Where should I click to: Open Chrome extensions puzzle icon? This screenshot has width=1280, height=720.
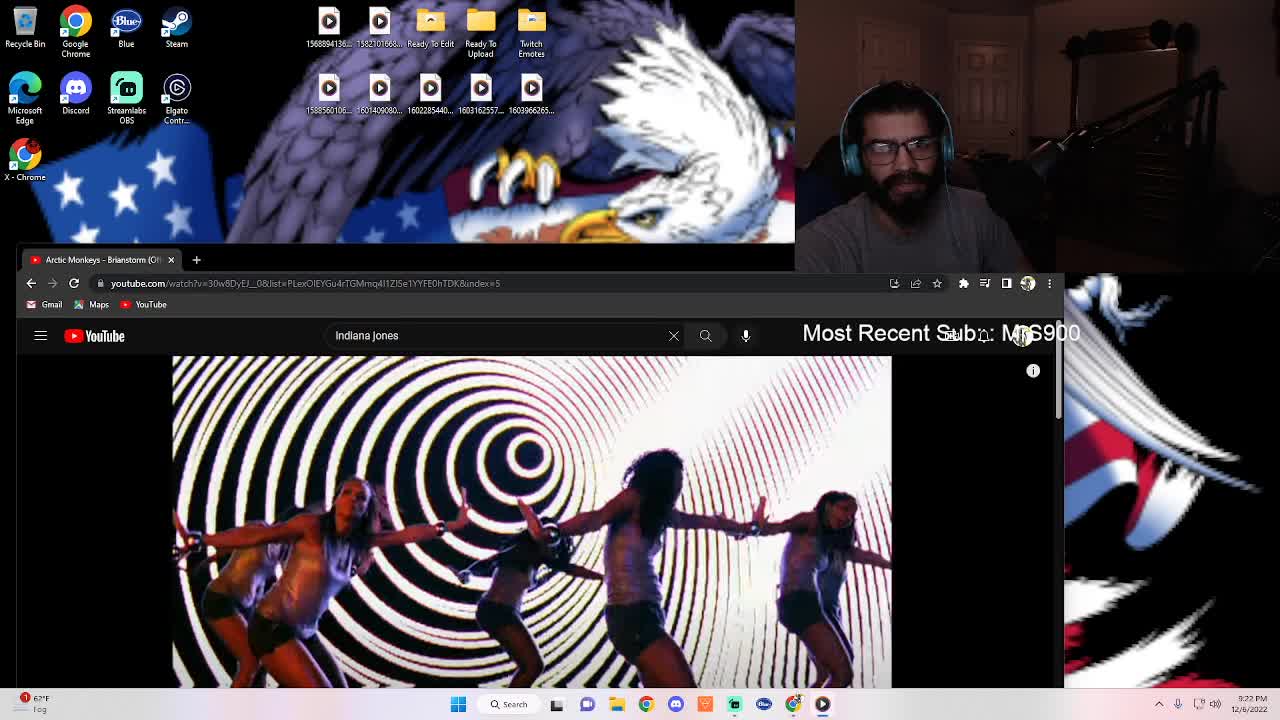click(x=964, y=283)
